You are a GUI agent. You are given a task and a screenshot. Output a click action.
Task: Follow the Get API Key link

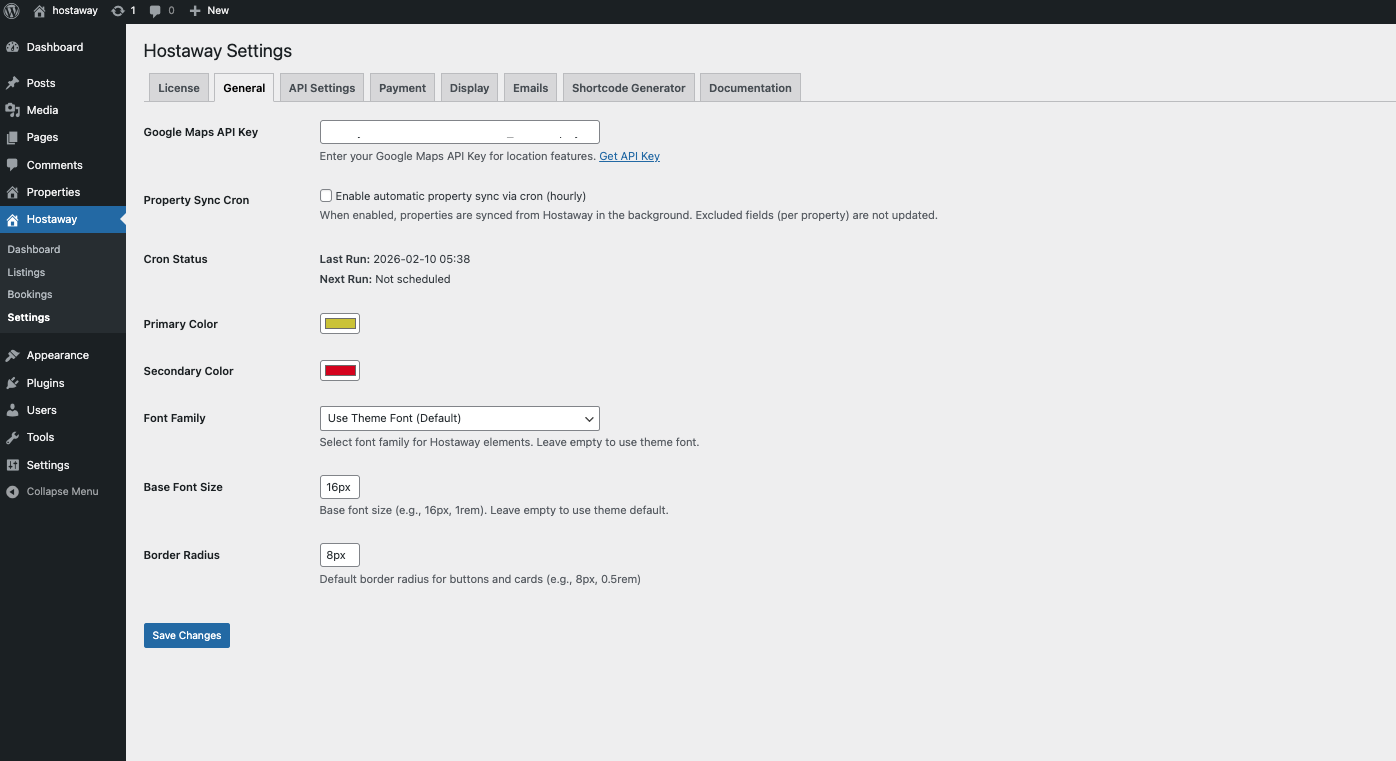(x=629, y=156)
